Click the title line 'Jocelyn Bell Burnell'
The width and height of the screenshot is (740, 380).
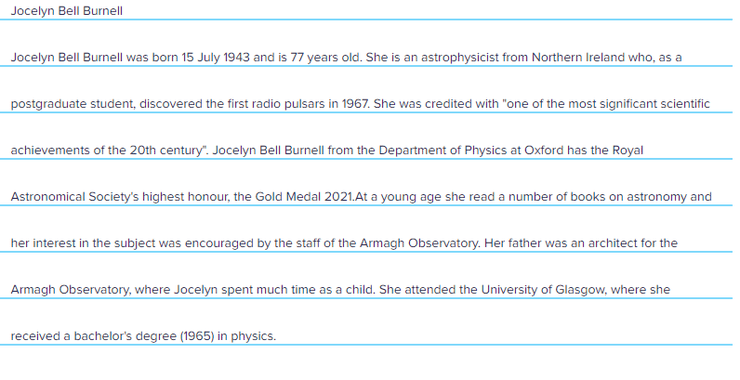click(x=67, y=11)
